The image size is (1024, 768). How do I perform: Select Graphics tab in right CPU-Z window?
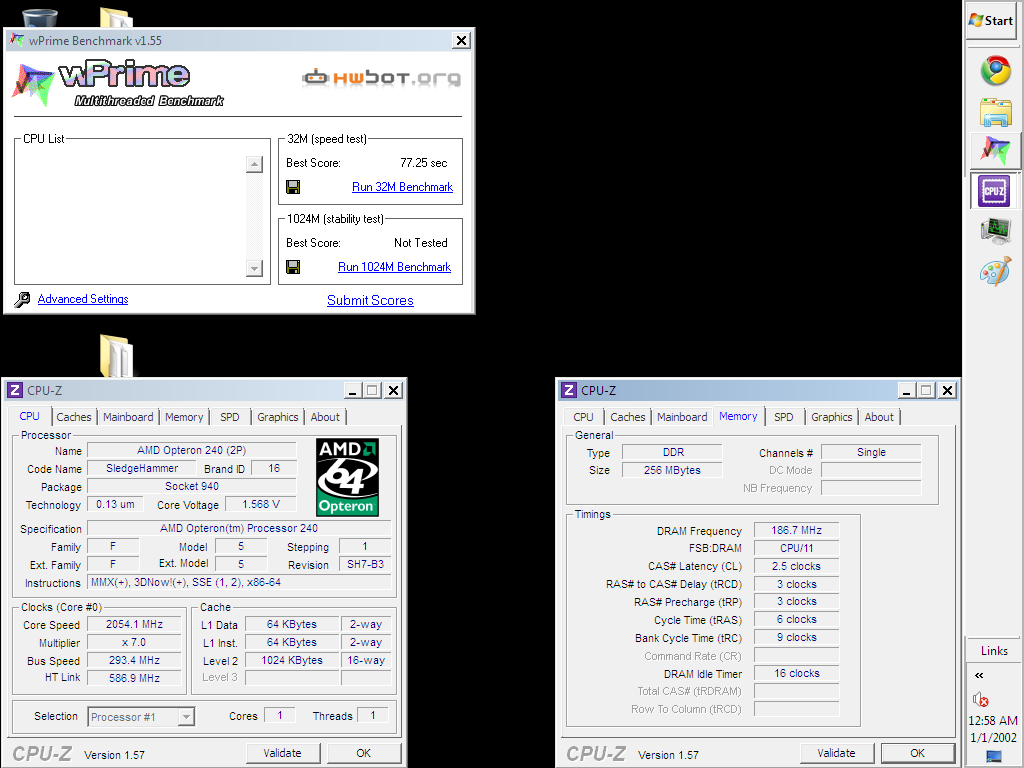pos(831,417)
